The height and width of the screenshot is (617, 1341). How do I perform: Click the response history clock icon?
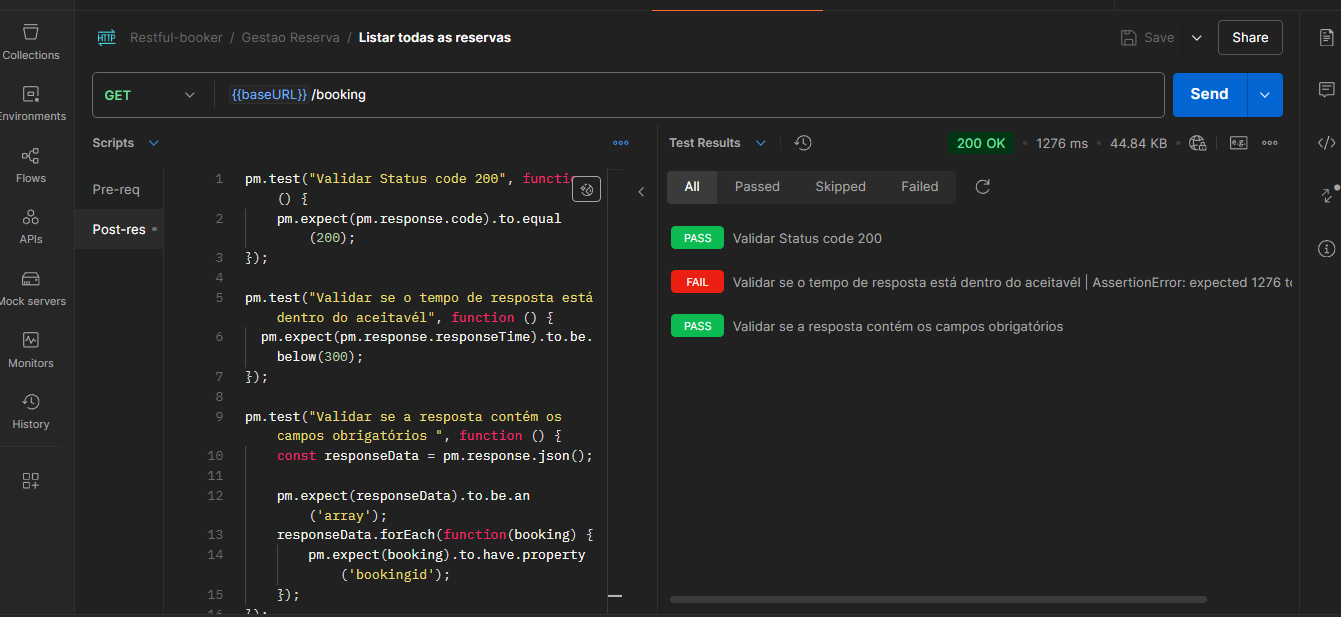point(803,143)
